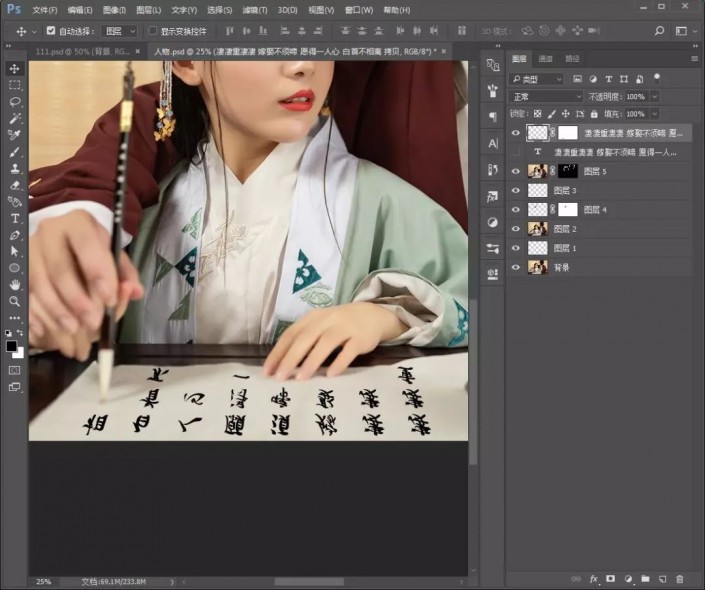Select the Move tool in toolbar
This screenshot has height=590, width=705.
pos(14,68)
